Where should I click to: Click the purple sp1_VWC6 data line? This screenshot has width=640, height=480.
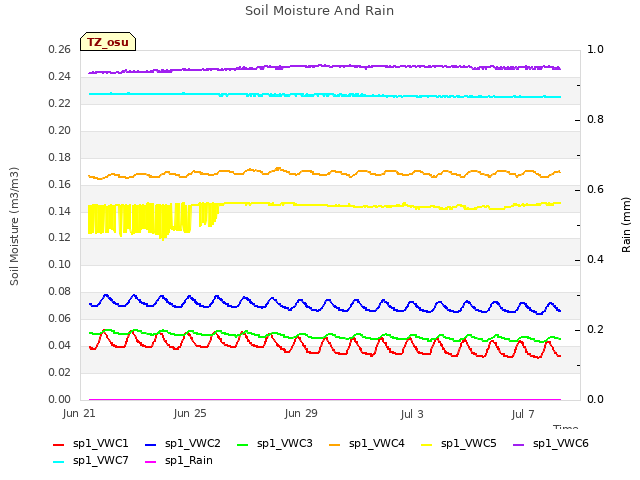click(324, 66)
